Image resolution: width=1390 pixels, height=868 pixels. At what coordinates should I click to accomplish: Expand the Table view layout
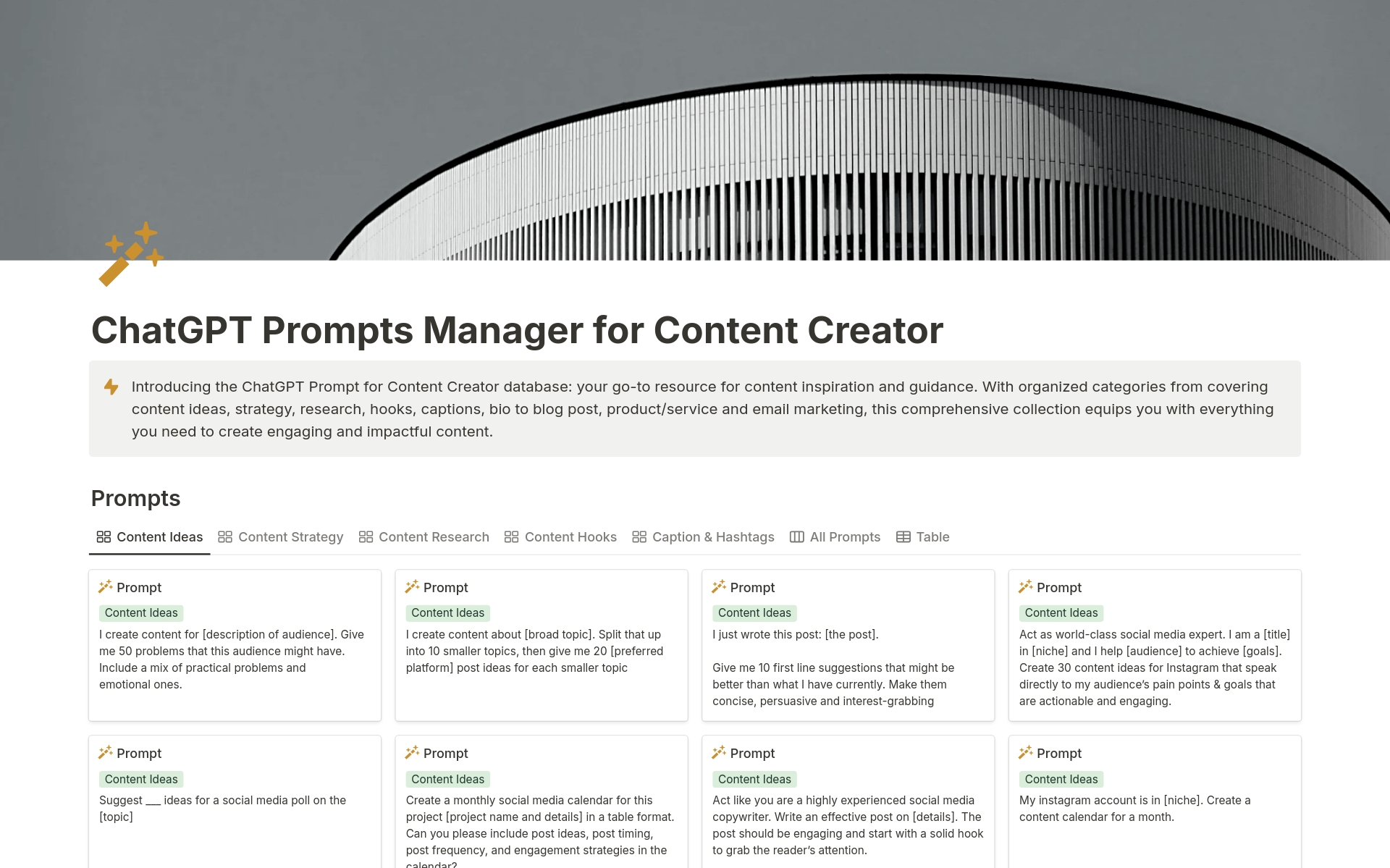pos(920,537)
